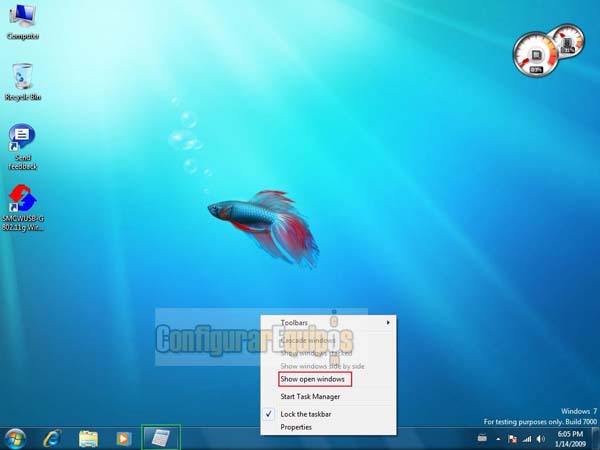Image resolution: width=600 pixels, height=450 pixels.
Task: Choose Show windows side by side
Action: [x=329, y=366]
